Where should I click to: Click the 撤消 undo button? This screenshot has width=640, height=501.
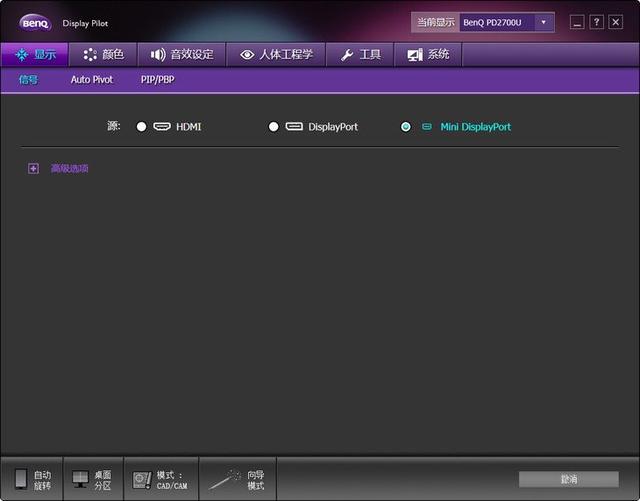(x=569, y=479)
